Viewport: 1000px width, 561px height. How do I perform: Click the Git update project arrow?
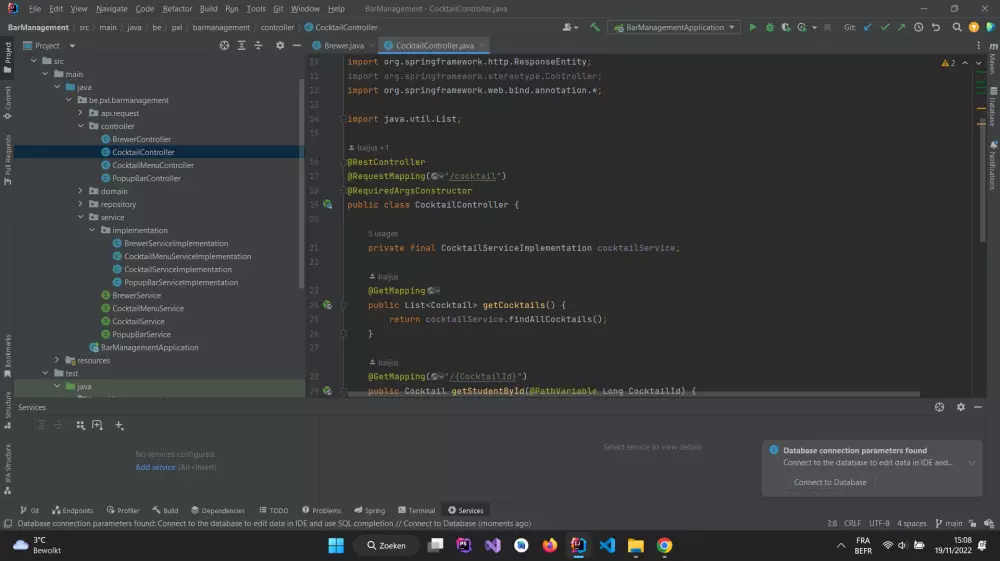(869, 28)
